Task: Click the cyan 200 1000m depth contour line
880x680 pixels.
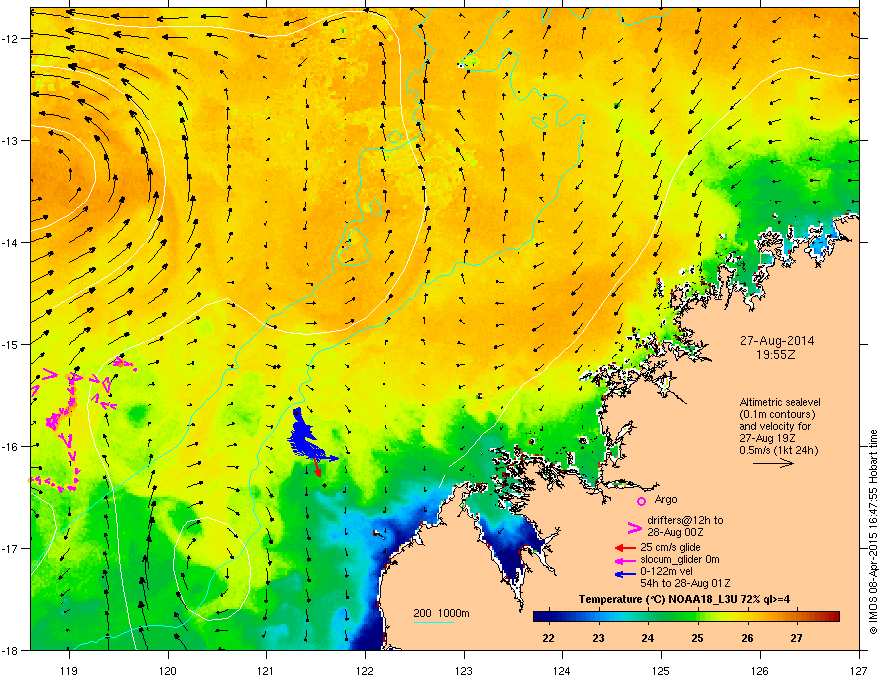Action: [433, 623]
